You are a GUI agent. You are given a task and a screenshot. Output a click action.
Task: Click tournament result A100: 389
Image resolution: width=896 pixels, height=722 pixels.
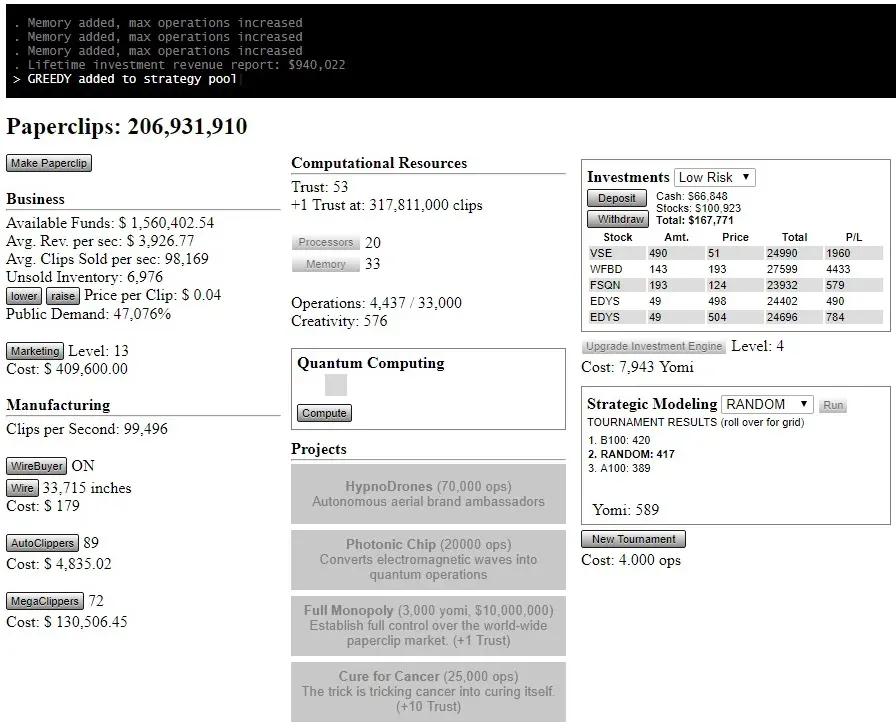pyautogui.click(x=619, y=468)
